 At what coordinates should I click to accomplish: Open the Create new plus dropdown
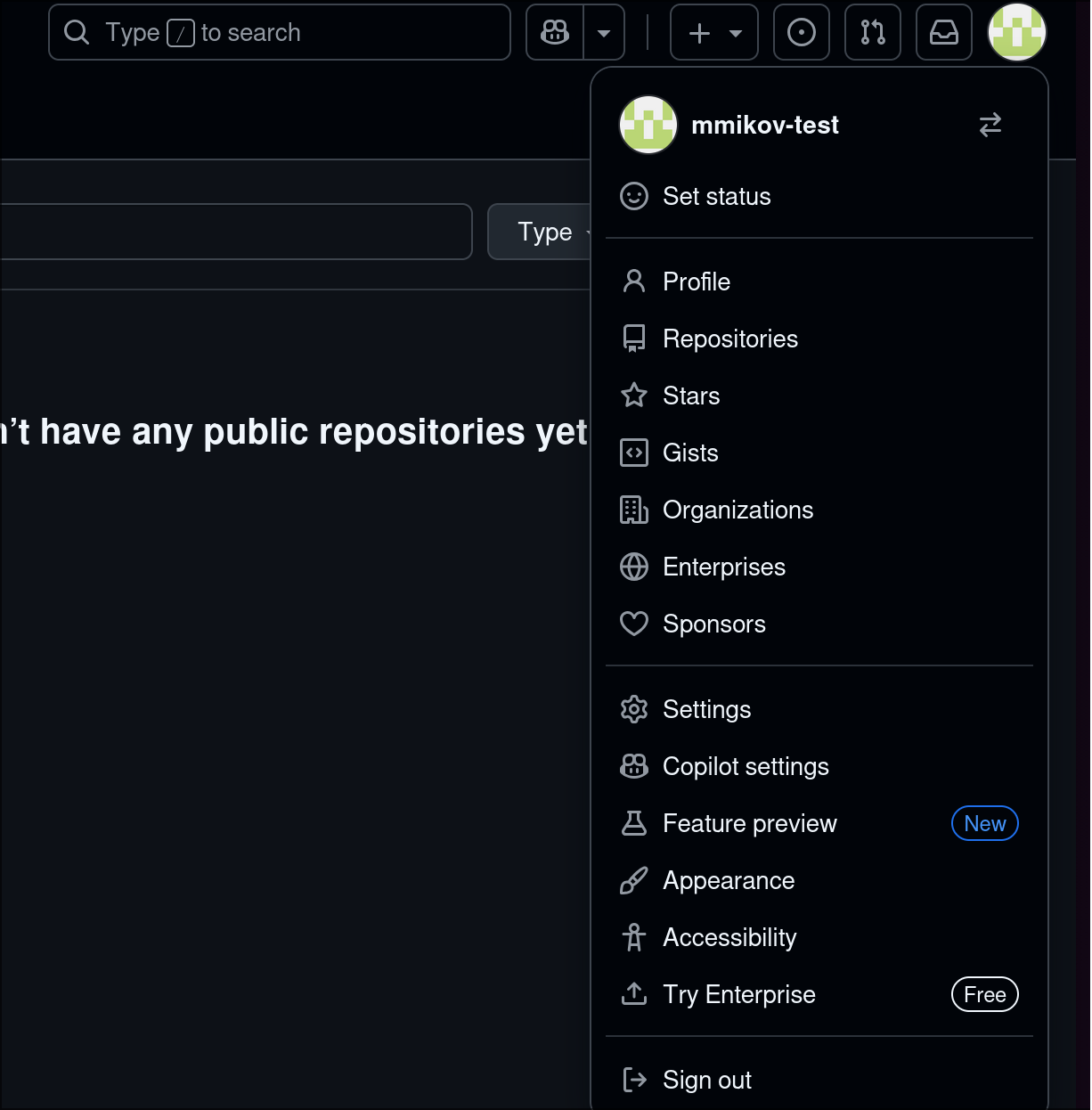(714, 33)
